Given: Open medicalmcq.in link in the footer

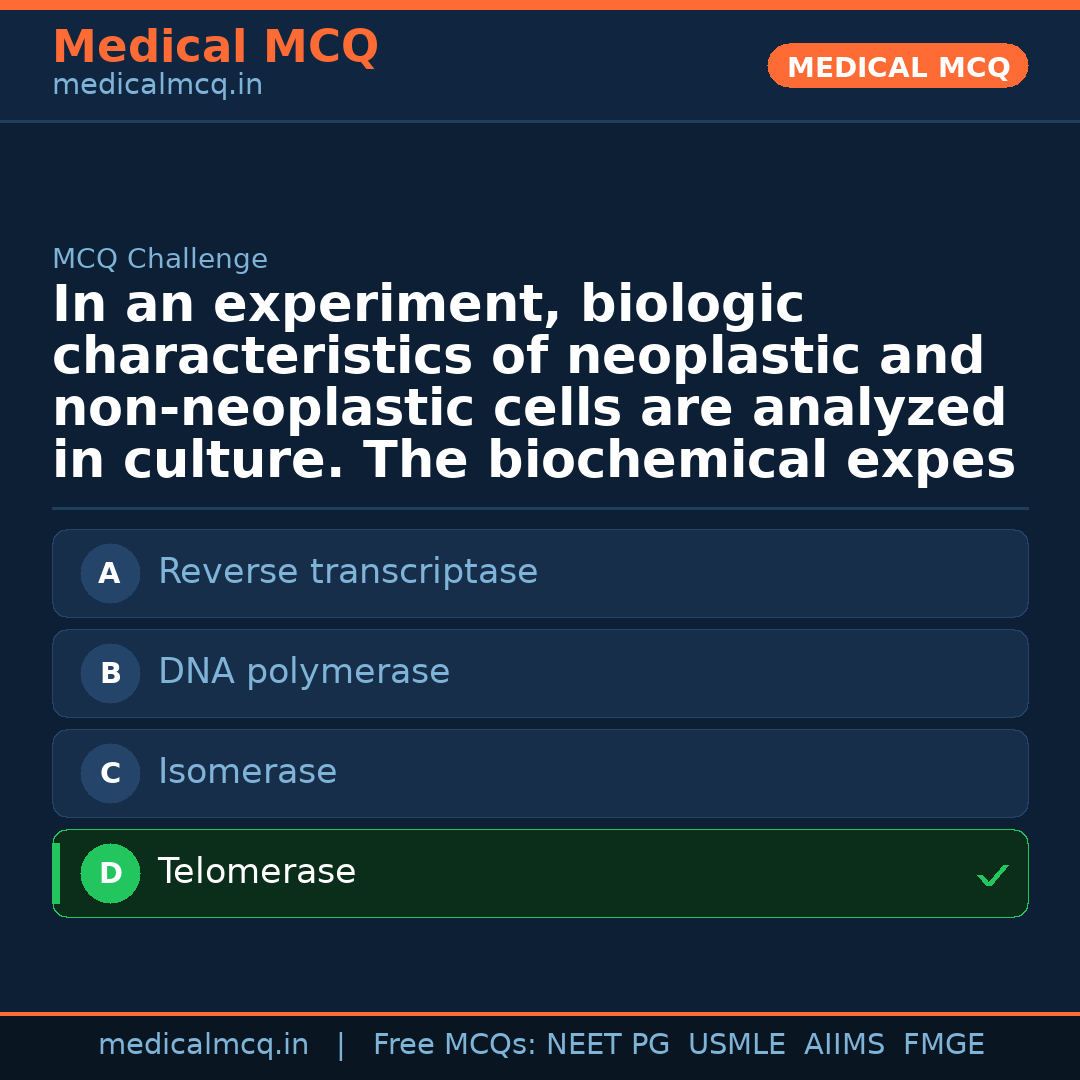Looking at the screenshot, I should (x=203, y=1045).
